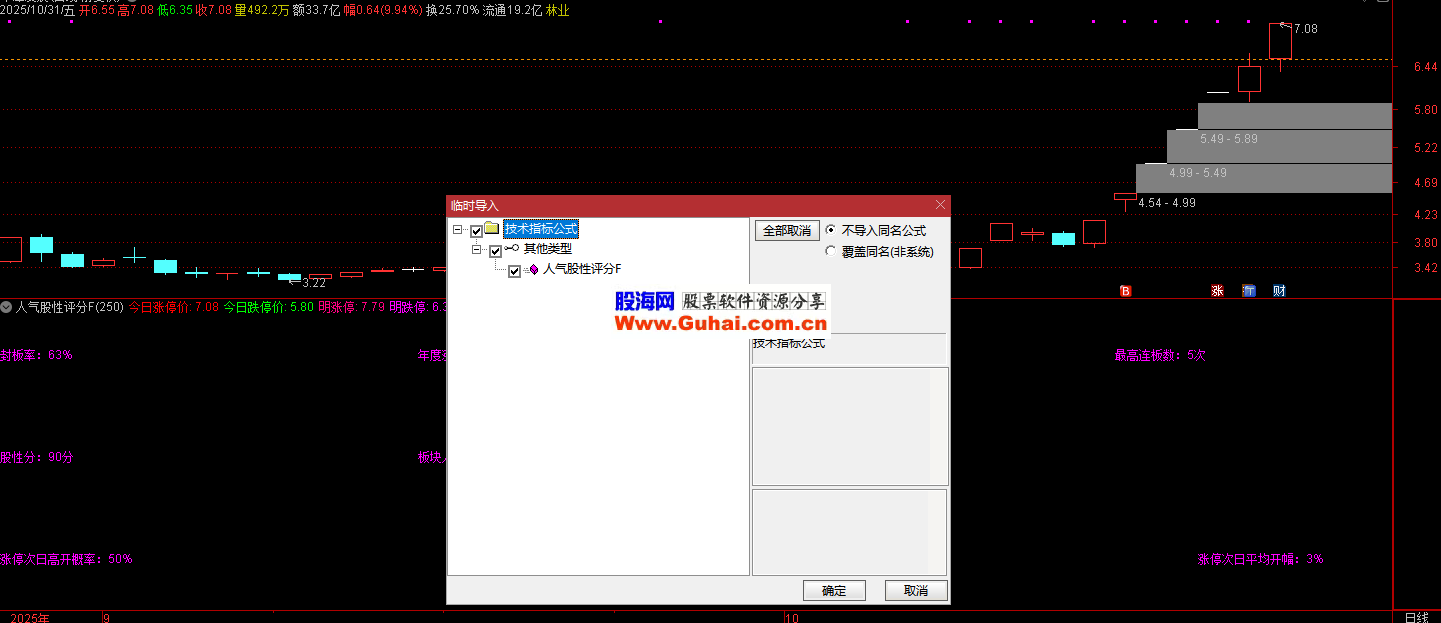
Task: Select the 不导入同名公式 radio option
Action: [x=830, y=230]
